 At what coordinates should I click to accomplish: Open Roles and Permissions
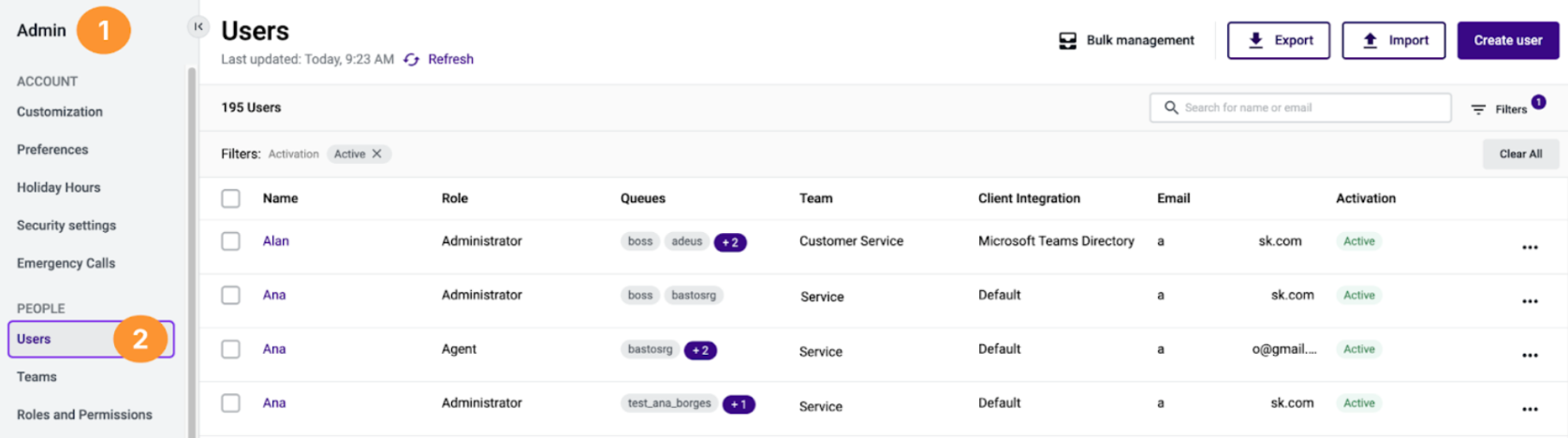coord(84,415)
